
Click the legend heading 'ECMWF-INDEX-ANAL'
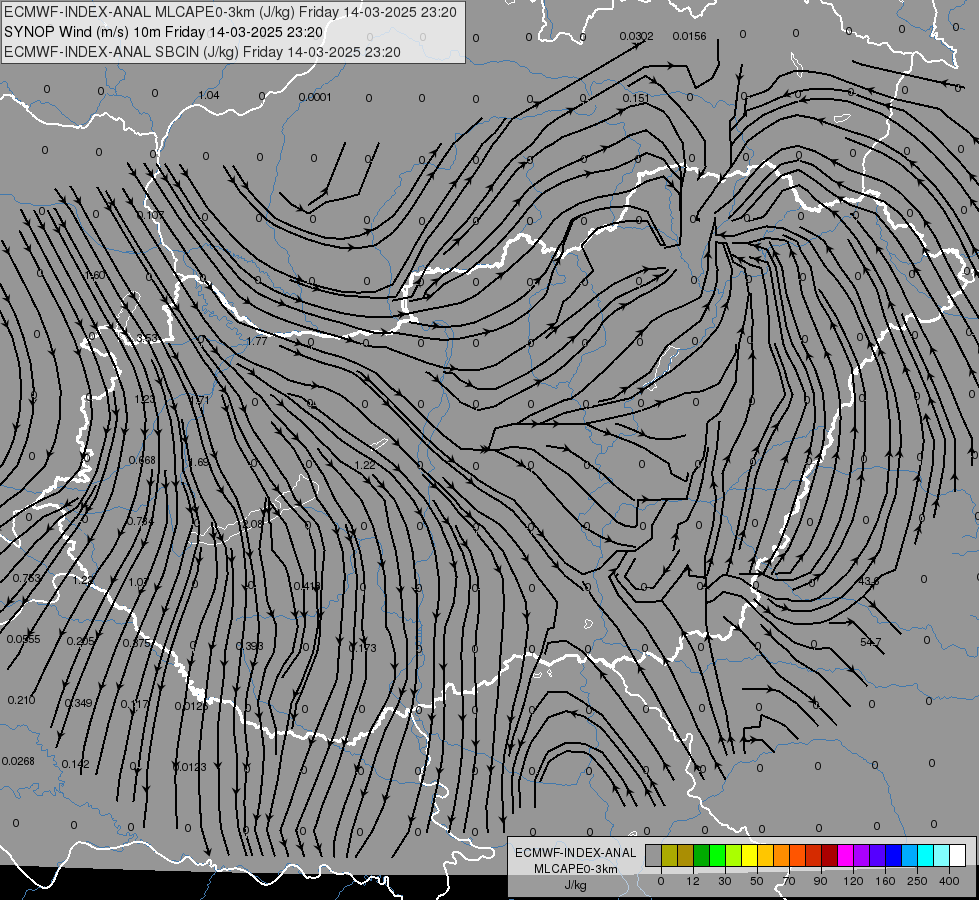coord(576,853)
